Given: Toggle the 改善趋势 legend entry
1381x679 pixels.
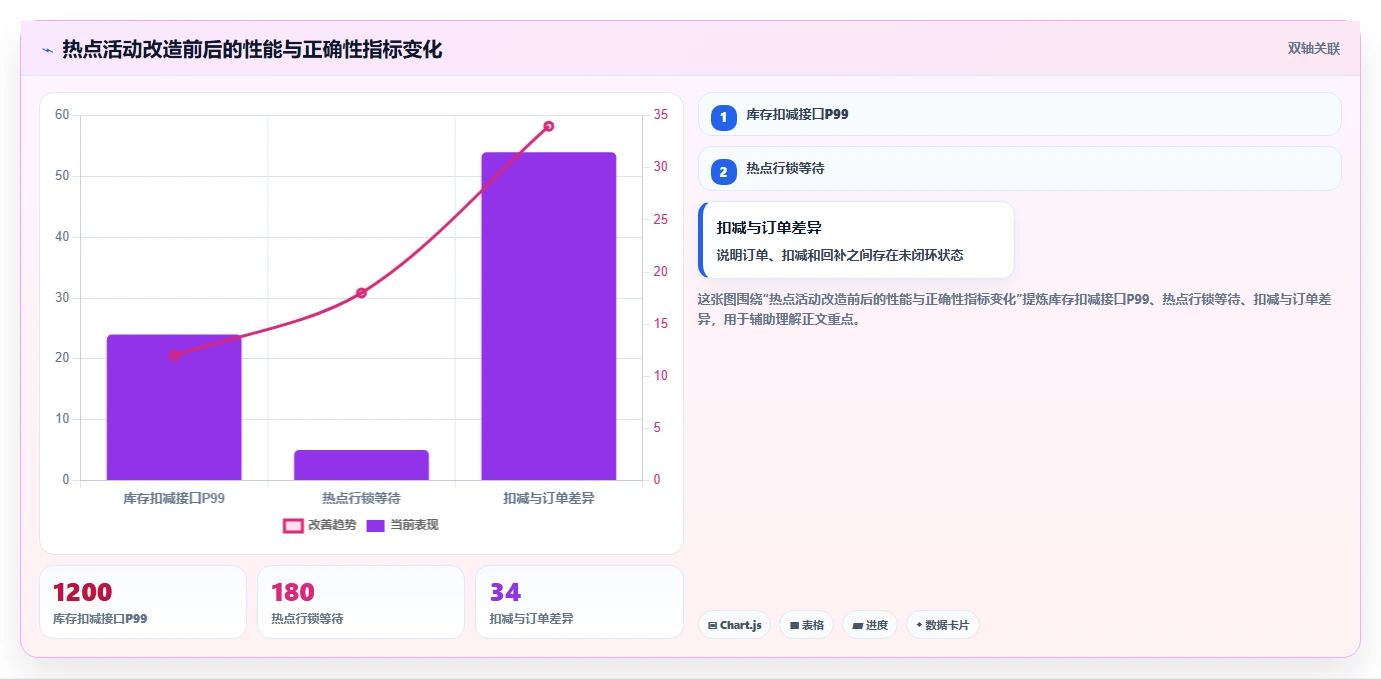Looking at the screenshot, I should [x=320, y=525].
